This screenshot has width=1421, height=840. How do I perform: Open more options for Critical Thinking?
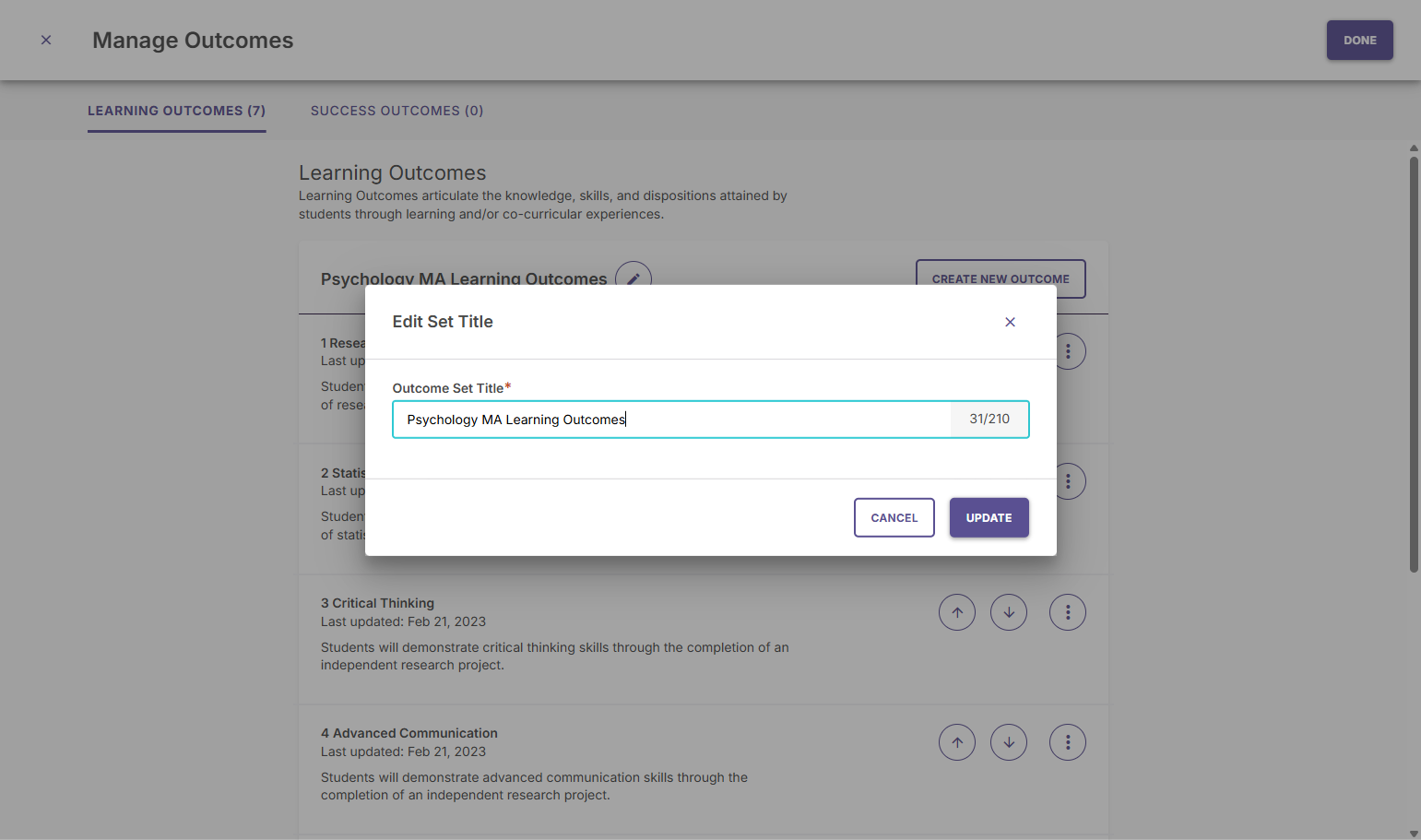(1068, 612)
